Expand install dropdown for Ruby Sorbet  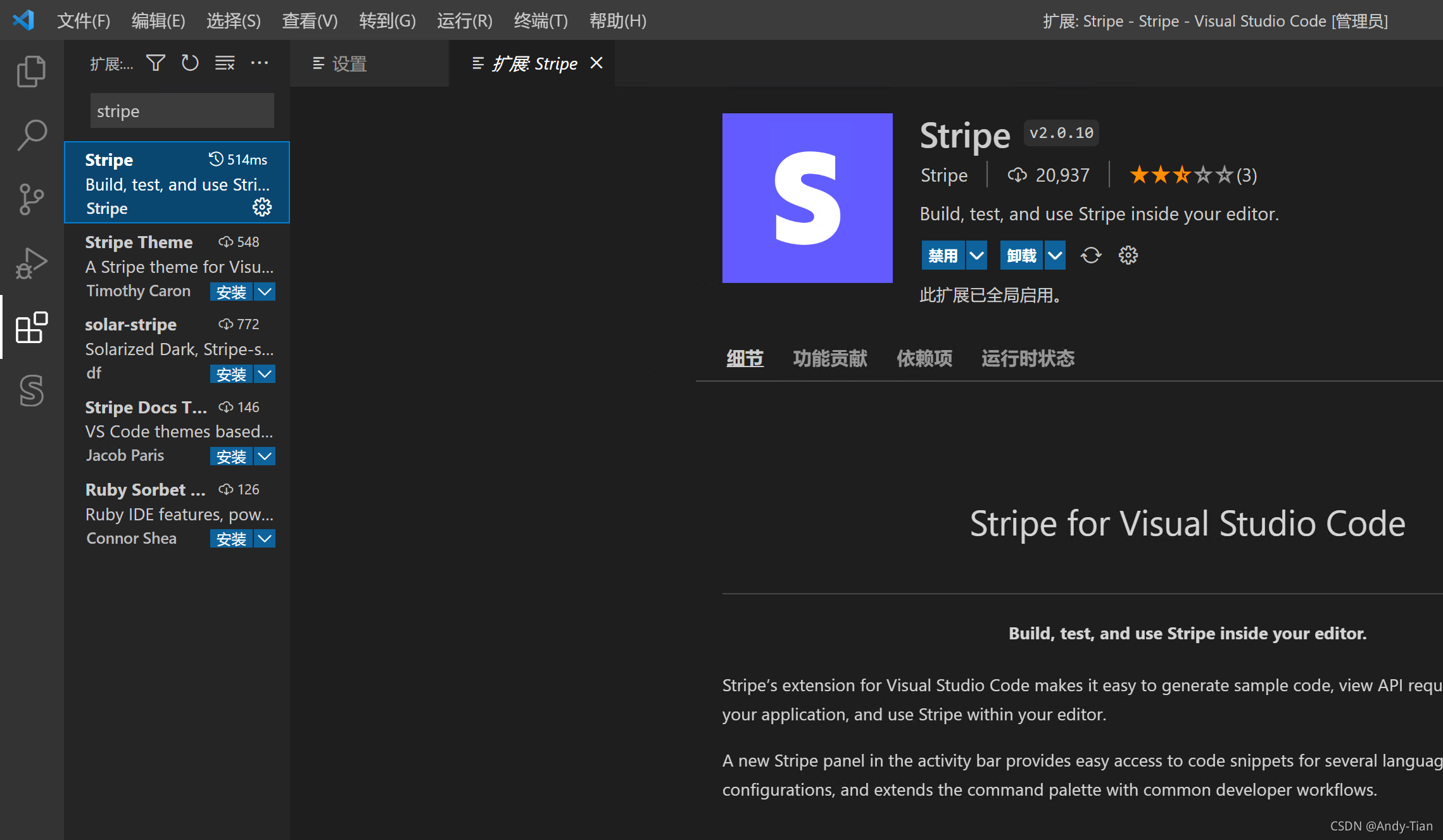click(x=265, y=539)
